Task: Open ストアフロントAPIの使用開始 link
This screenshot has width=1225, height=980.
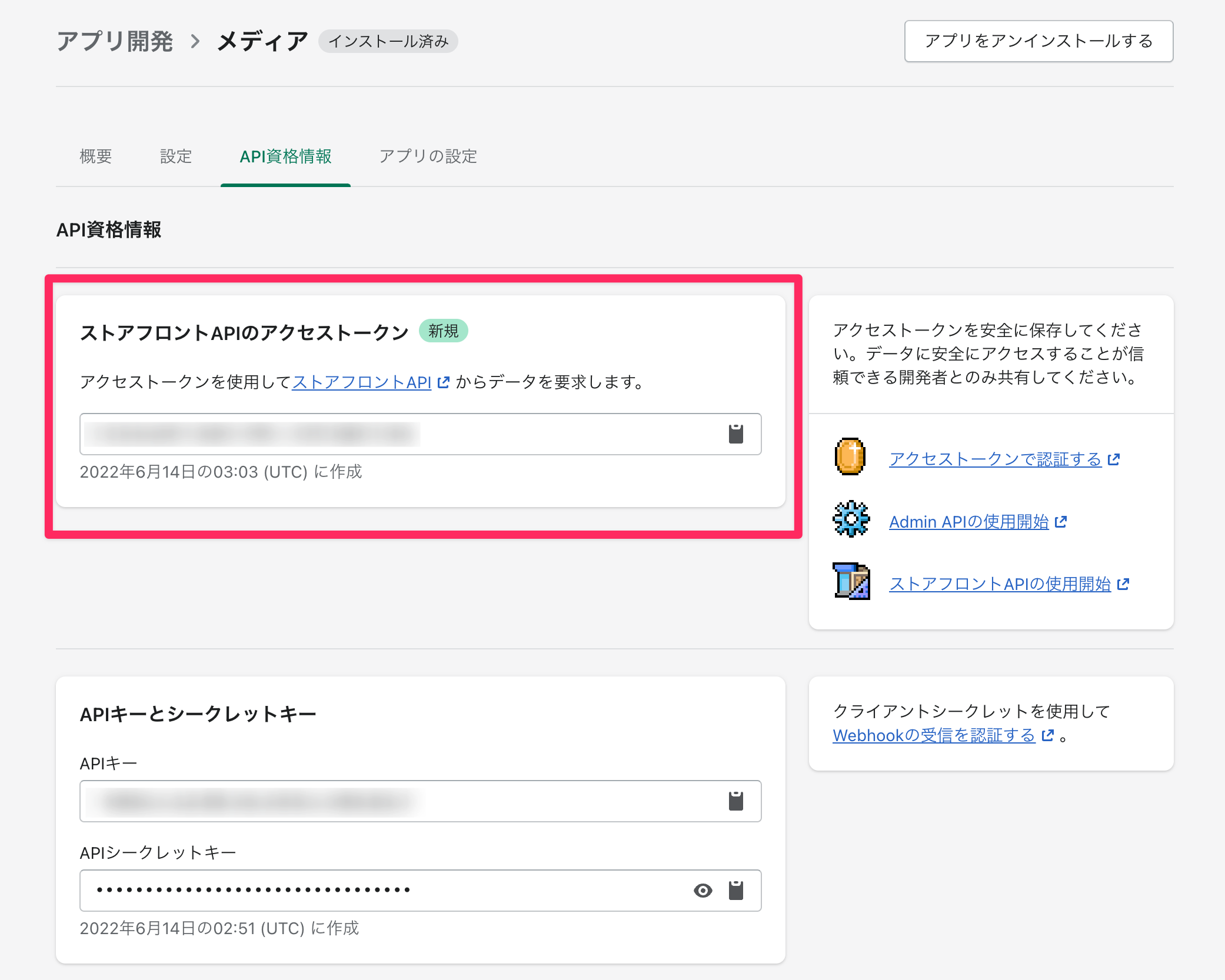Action: click(x=999, y=584)
